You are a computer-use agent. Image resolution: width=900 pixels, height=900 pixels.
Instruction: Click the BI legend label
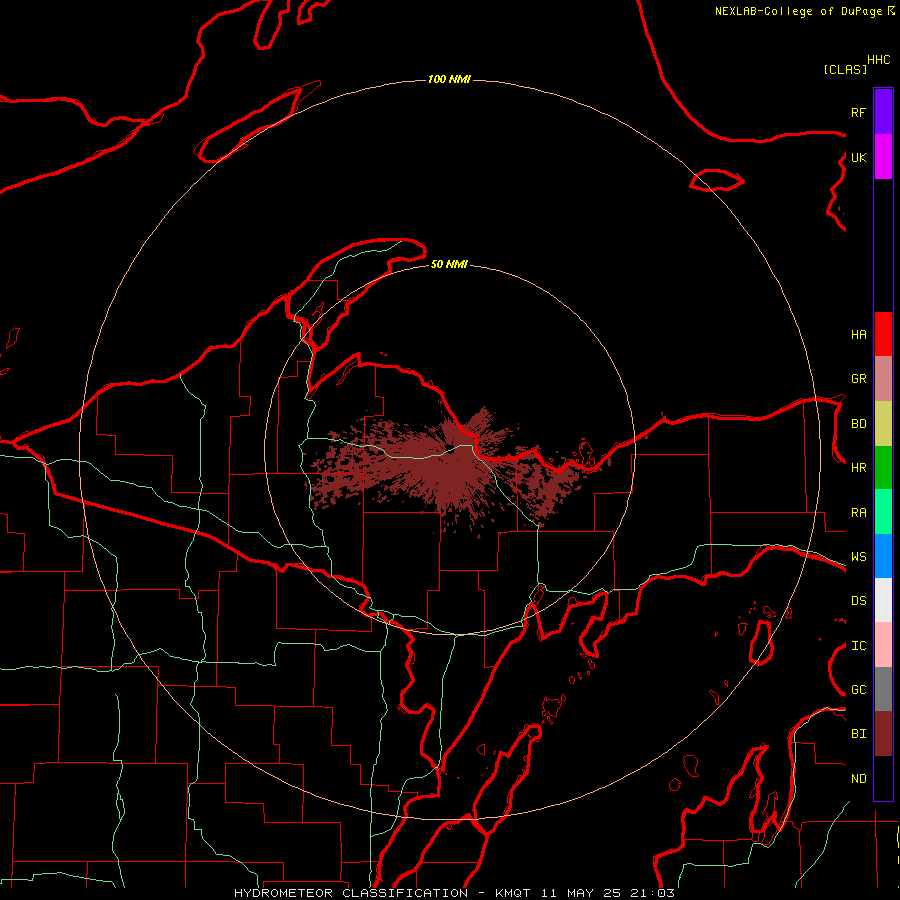[x=859, y=734]
